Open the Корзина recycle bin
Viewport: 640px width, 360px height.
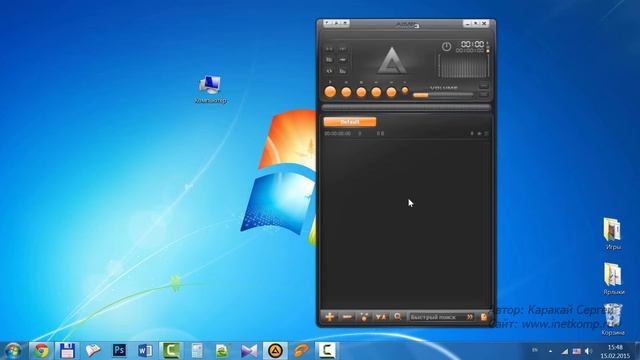pyautogui.click(x=613, y=319)
